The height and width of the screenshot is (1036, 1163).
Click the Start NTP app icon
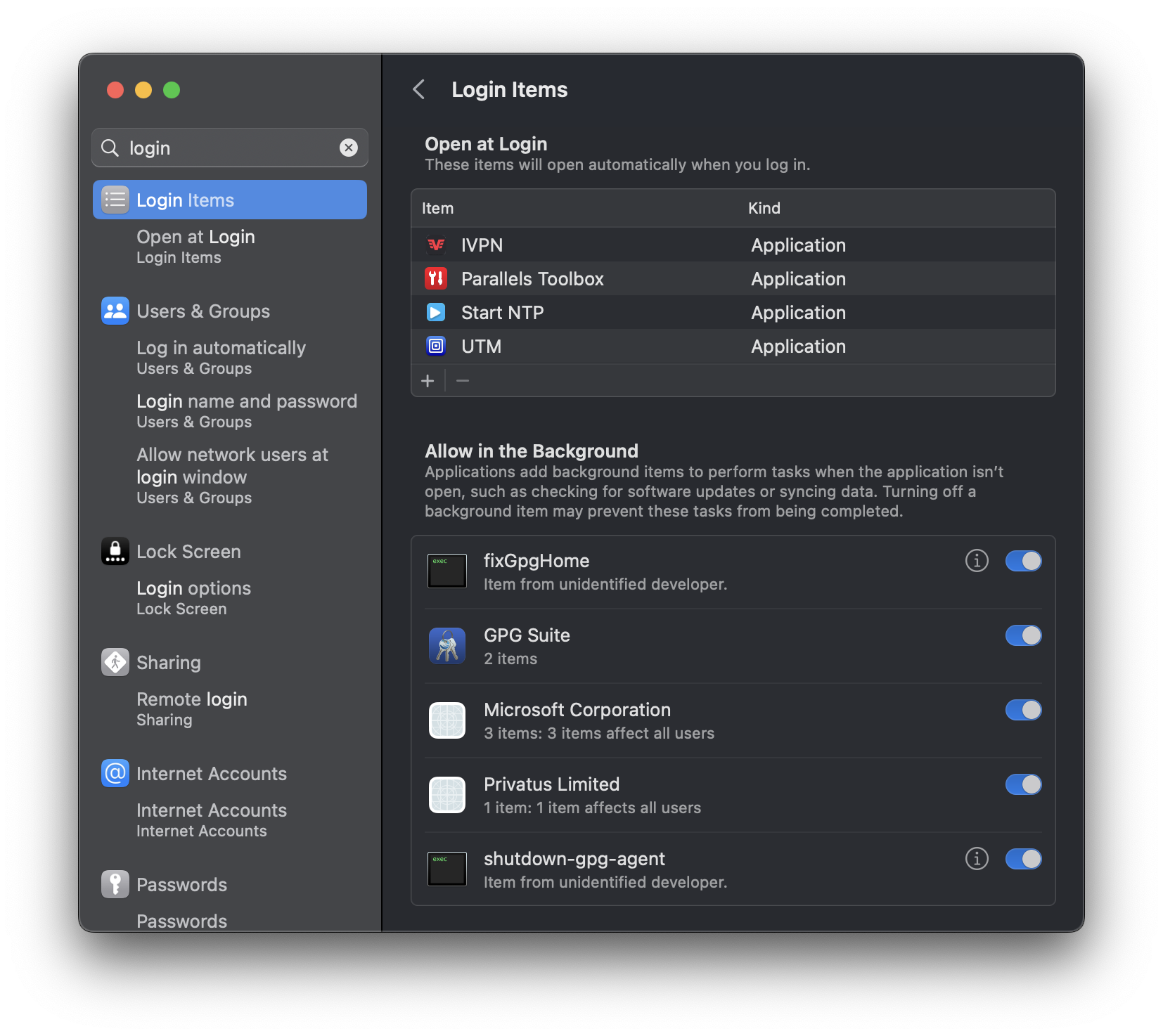[436, 312]
